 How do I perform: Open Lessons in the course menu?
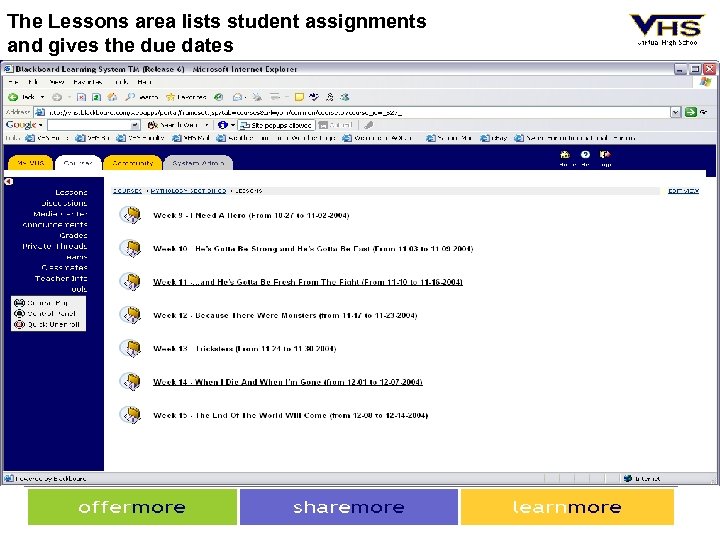click(x=71, y=192)
